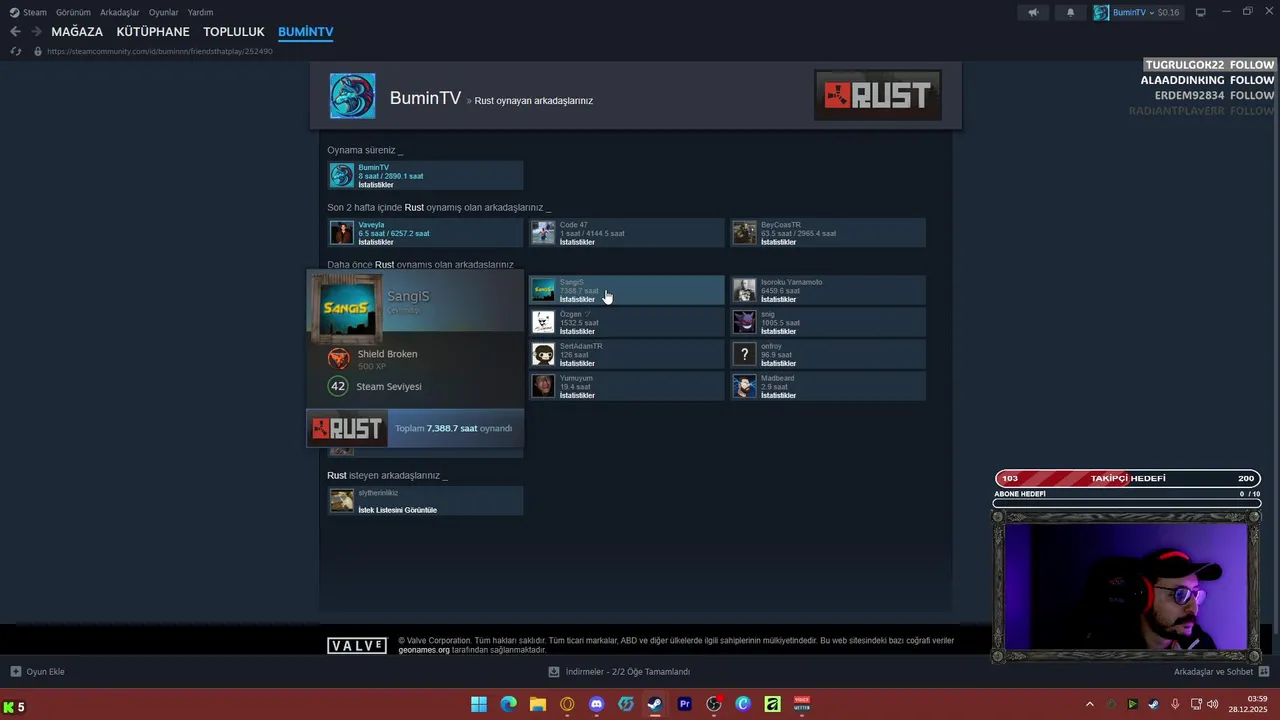
Task: Open the Arkadaşlar menu
Action: click(x=120, y=12)
